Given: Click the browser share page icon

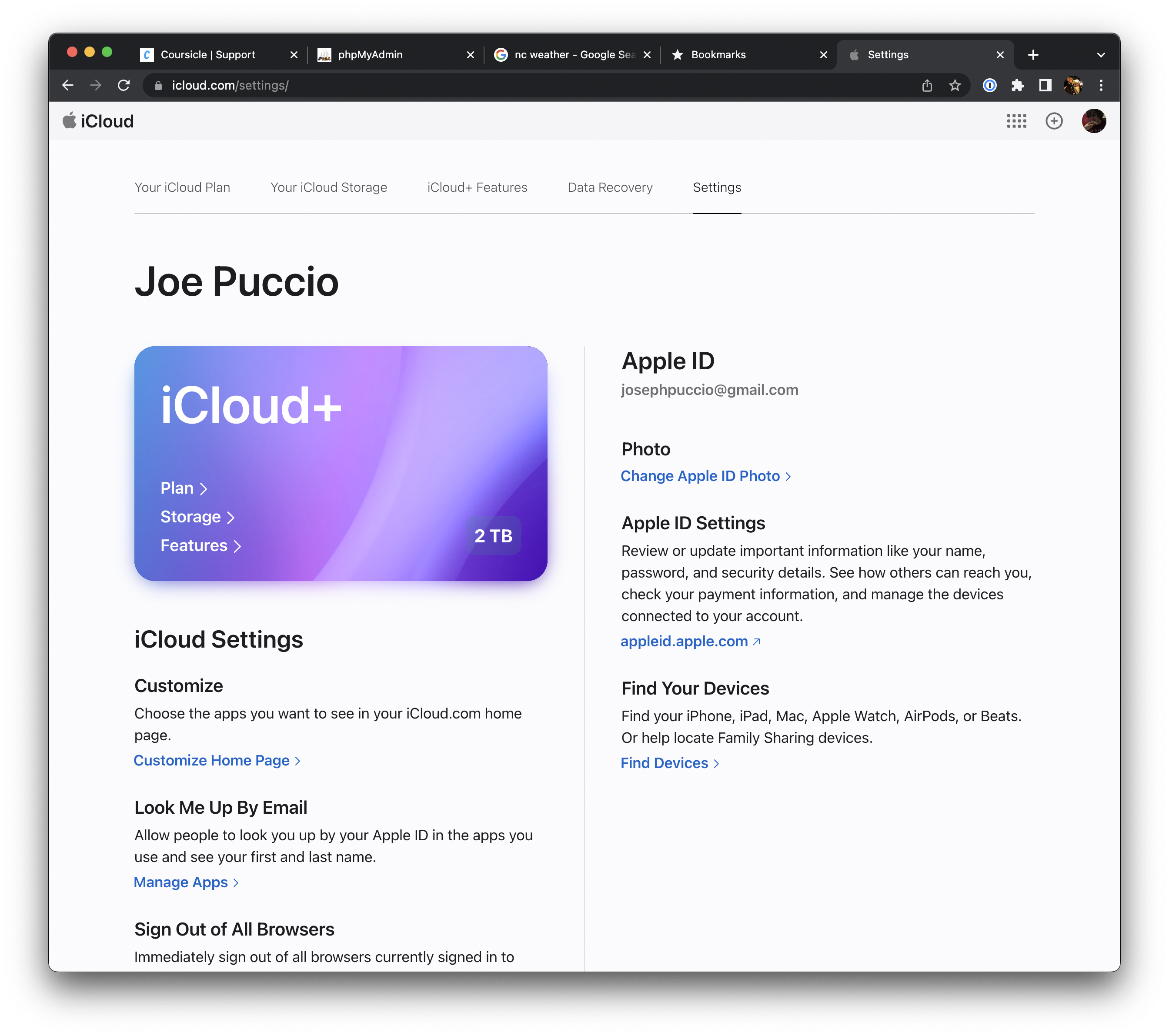Looking at the screenshot, I should (x=926, y=85).
